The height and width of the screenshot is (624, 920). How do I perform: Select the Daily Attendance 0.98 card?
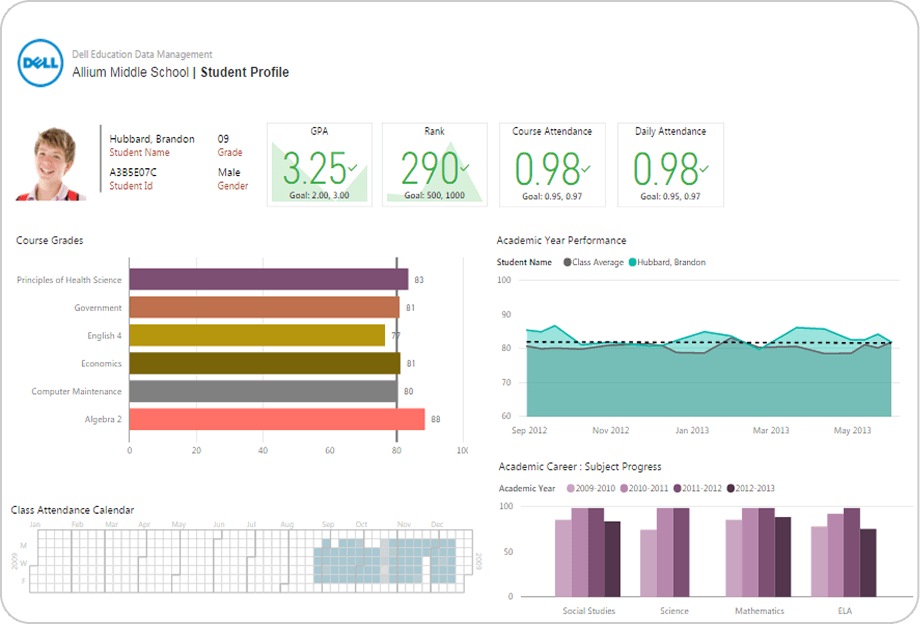(671, 165)
